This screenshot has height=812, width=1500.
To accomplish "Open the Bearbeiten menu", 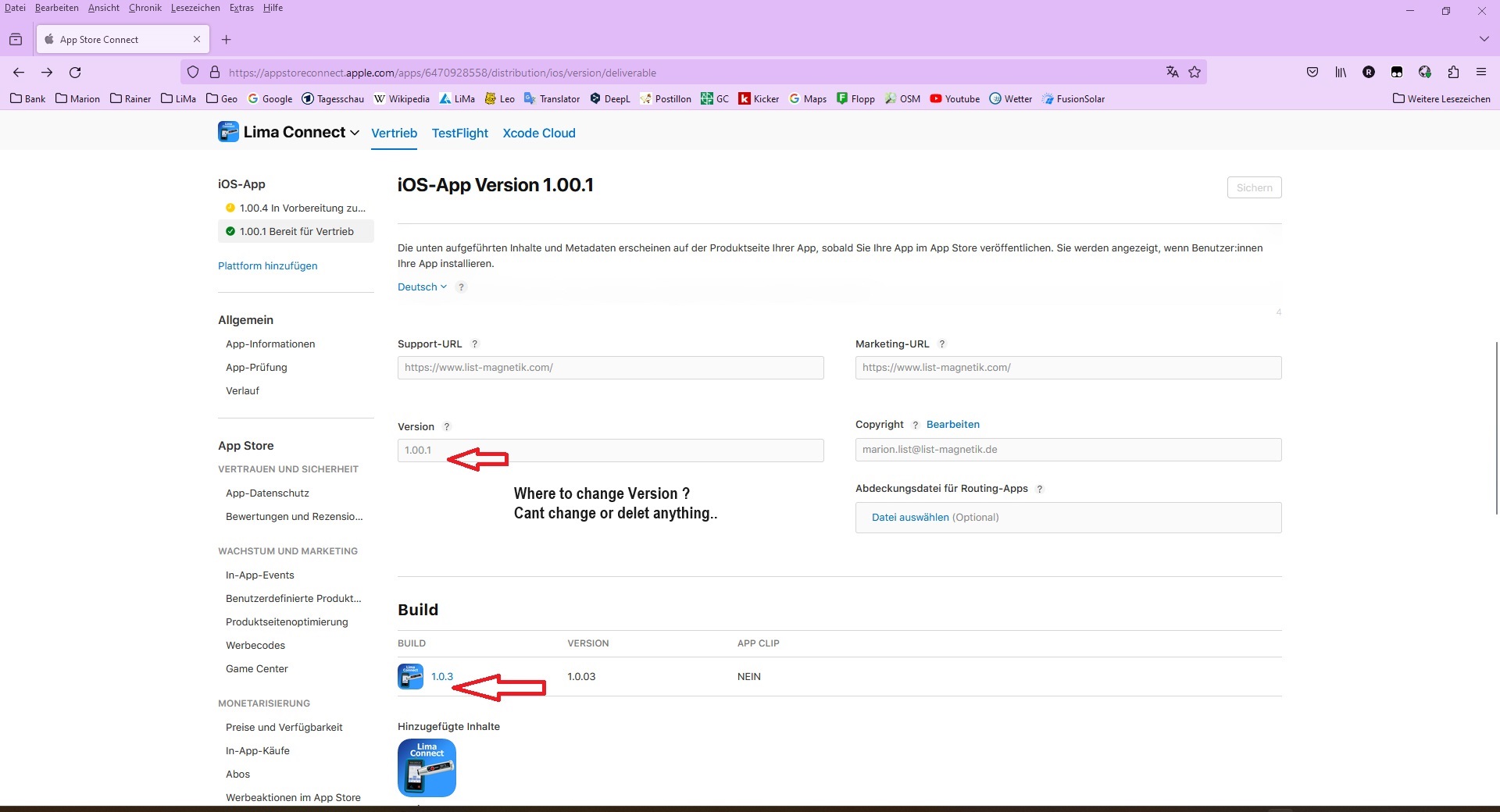I will [x=57, y=8].
